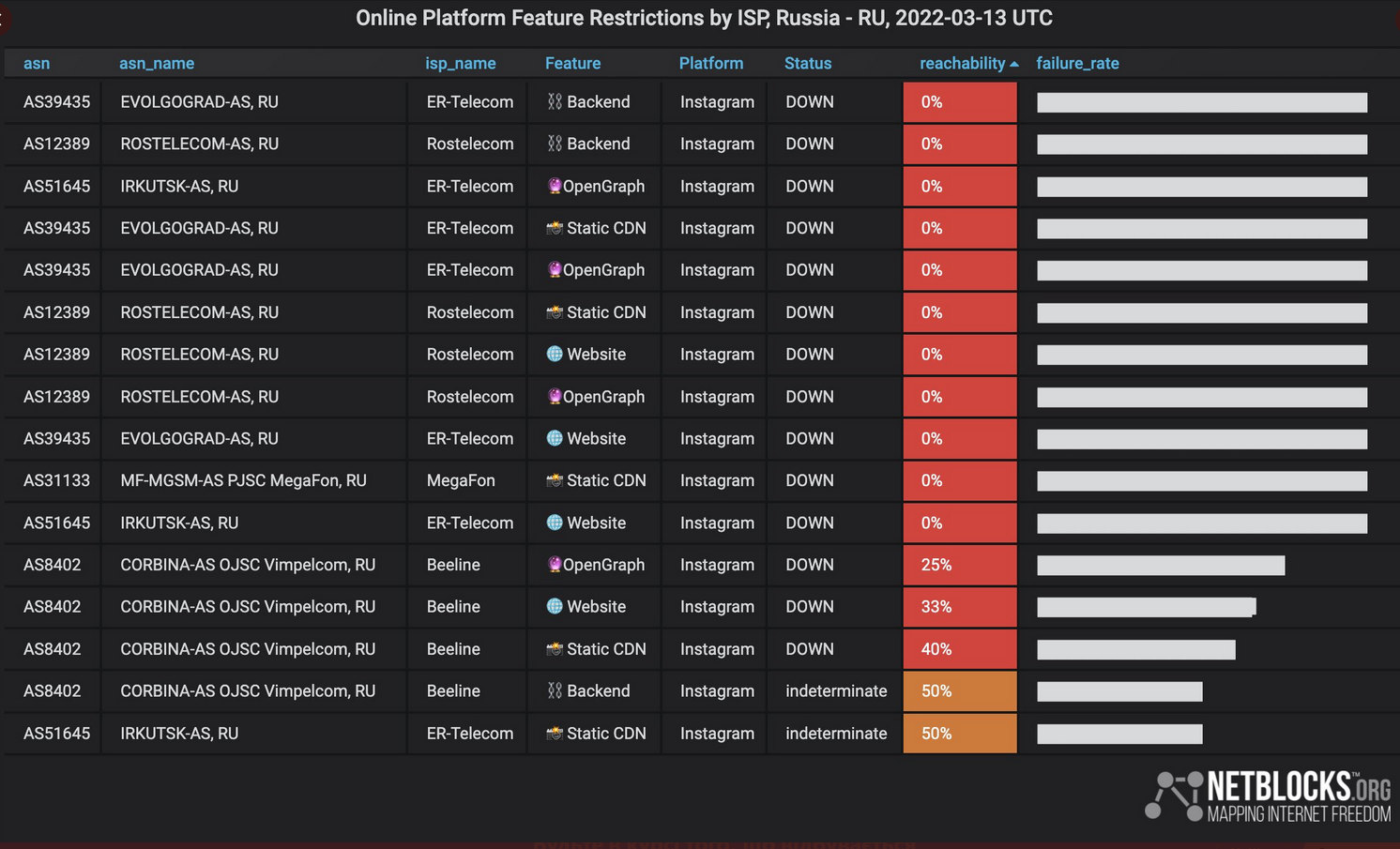Click the isp_name column header
Viewport: 1400px width, 849px height.
click(460, 63)
